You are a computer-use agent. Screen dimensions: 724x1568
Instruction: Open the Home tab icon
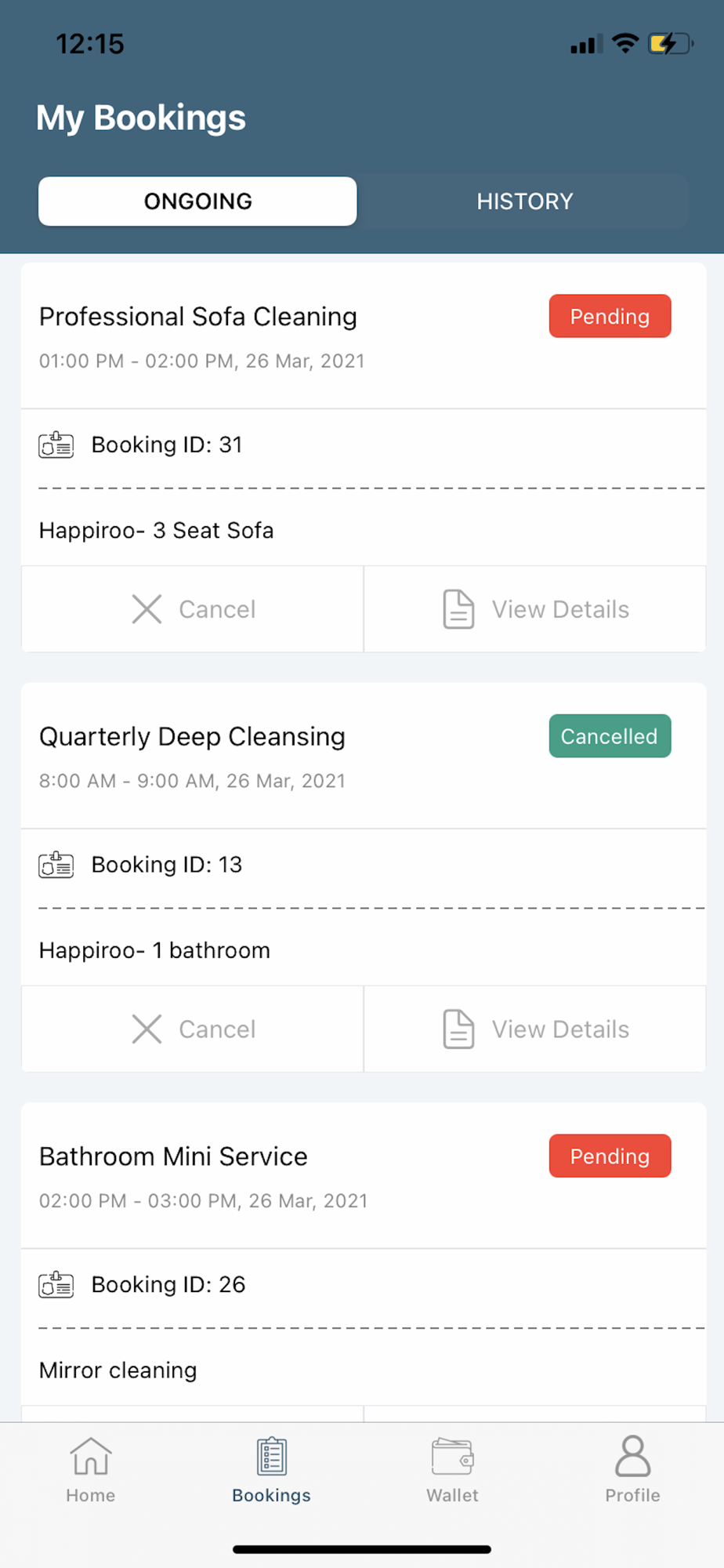coord(91,1457)
